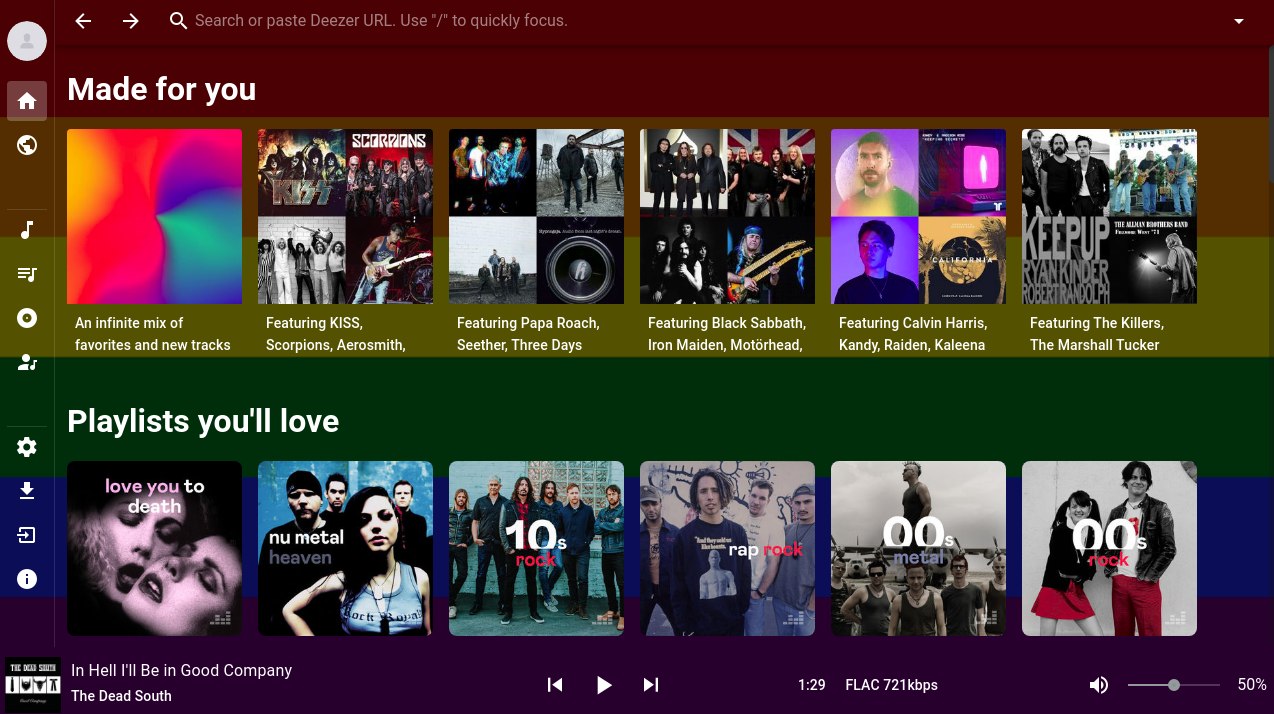This screenshot has height=714, width=1274.
Task: Click caption 'Featuring Black Sabbath, Iron Maiden'
Action: 727,334
